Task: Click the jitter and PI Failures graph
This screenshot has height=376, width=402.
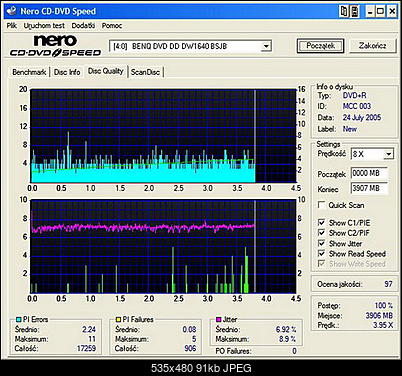Action: [163, 246]
